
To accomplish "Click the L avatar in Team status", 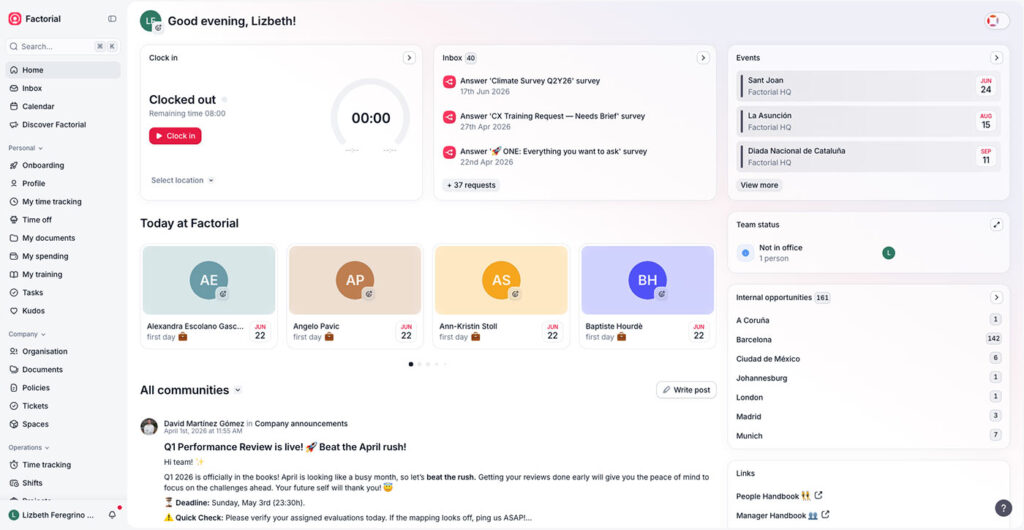I will click(888, 253).
